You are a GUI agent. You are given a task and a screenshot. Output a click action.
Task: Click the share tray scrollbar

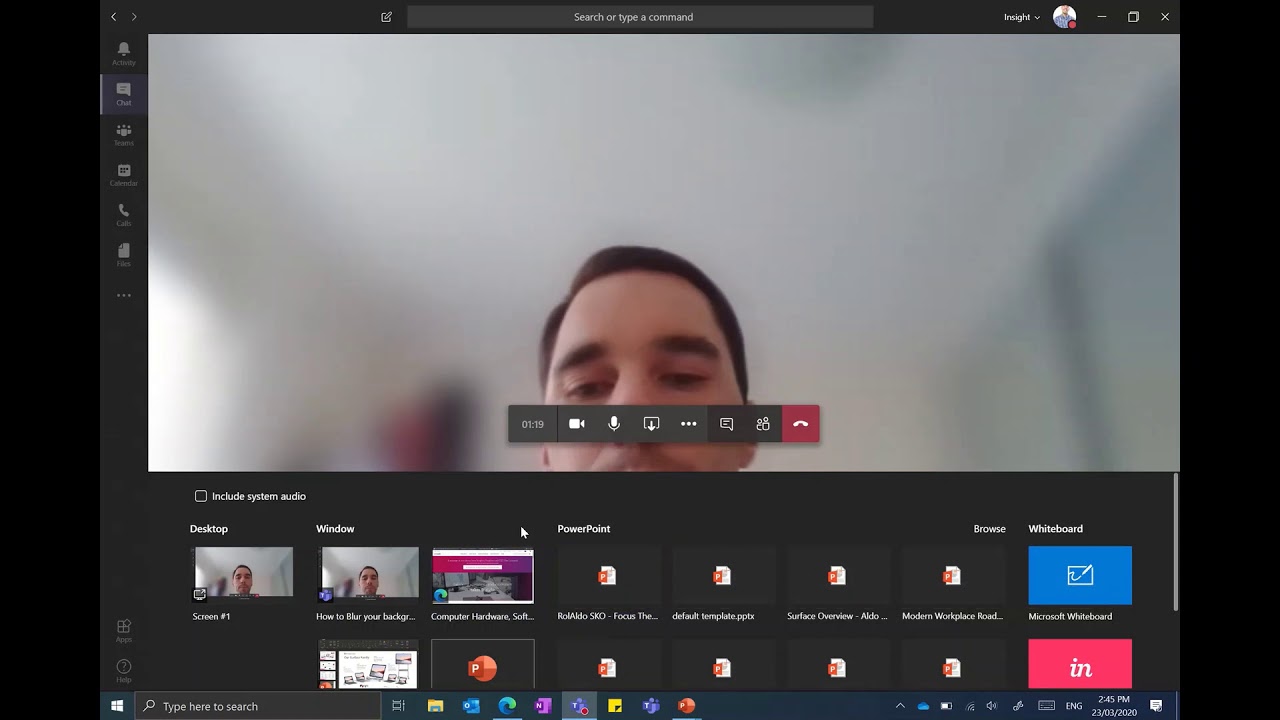pos(1176,542)
